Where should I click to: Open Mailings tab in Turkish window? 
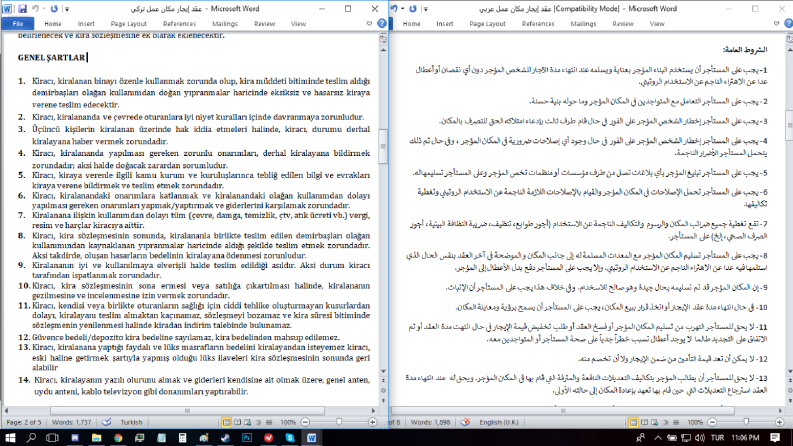(225, 24)
